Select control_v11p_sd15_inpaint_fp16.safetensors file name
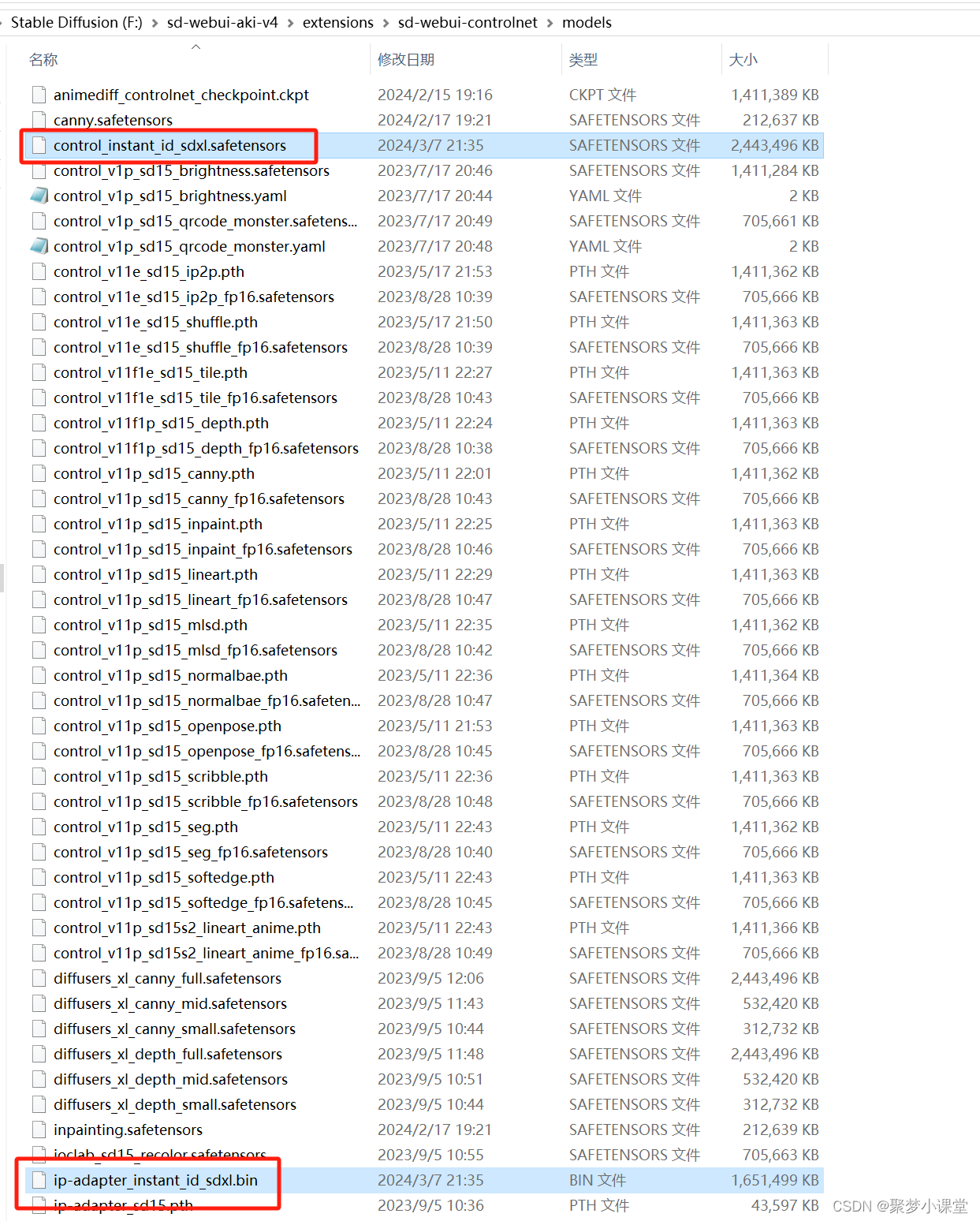The height and width of the screenshot is (1221, 980). [x=203, y=549]
